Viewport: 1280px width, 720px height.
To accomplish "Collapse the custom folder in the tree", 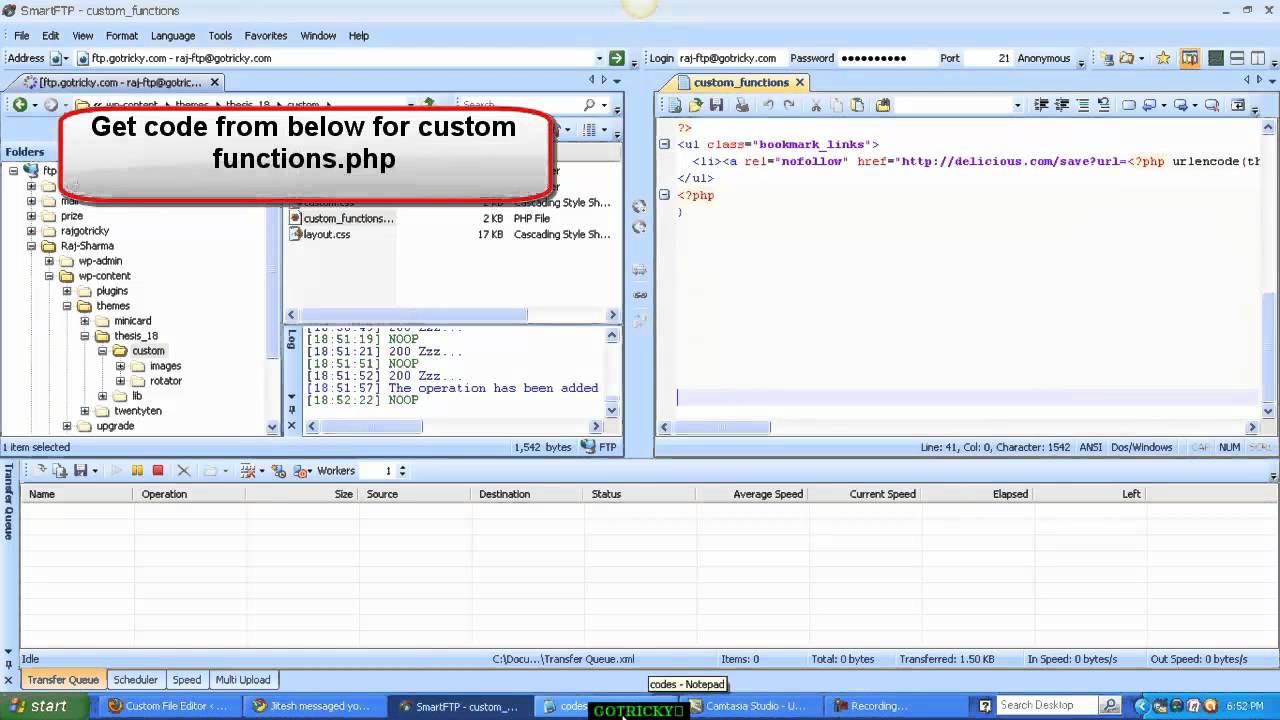I will (x=103, y=351).
